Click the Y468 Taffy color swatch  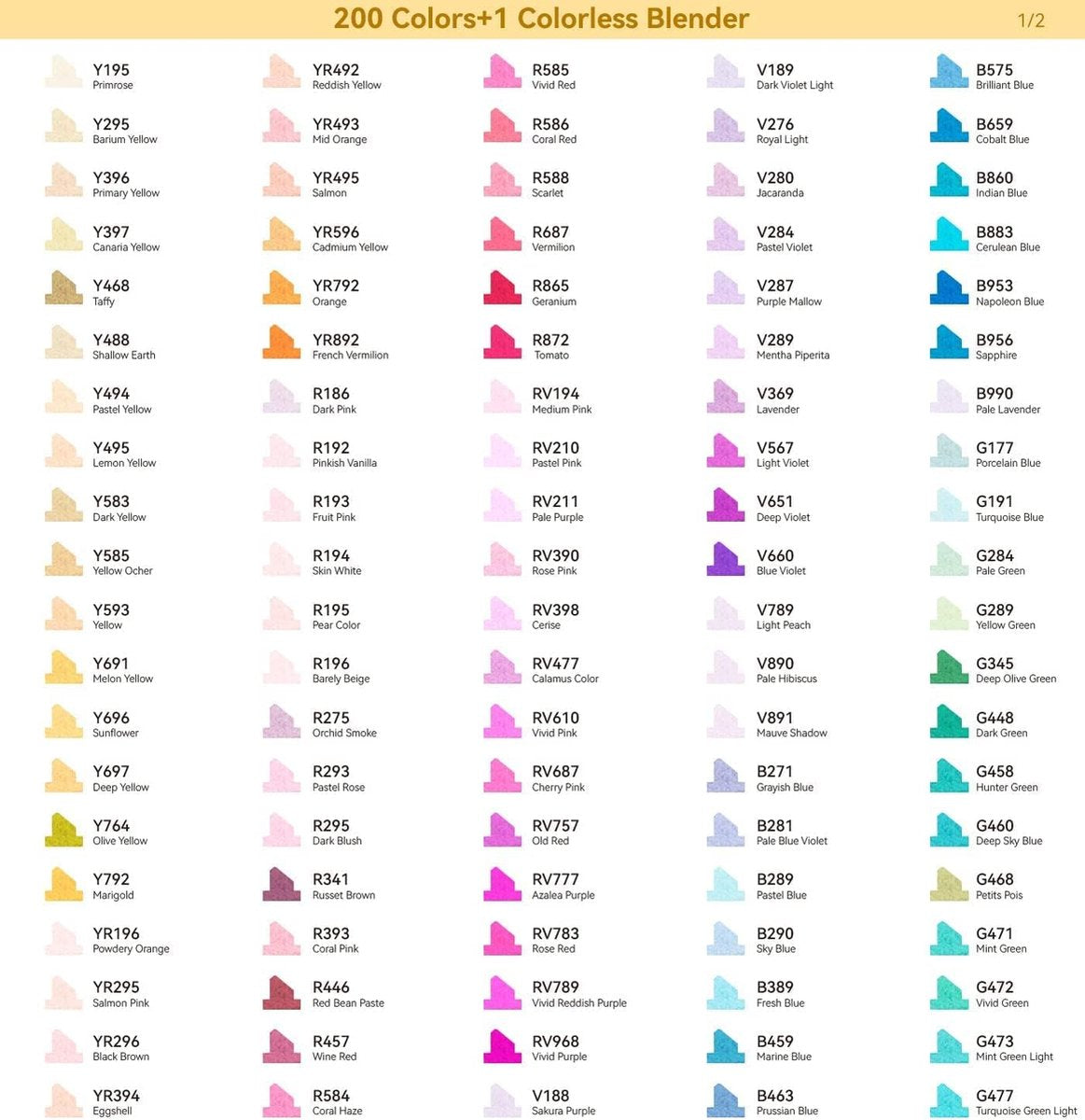click(x=63, y=288)
